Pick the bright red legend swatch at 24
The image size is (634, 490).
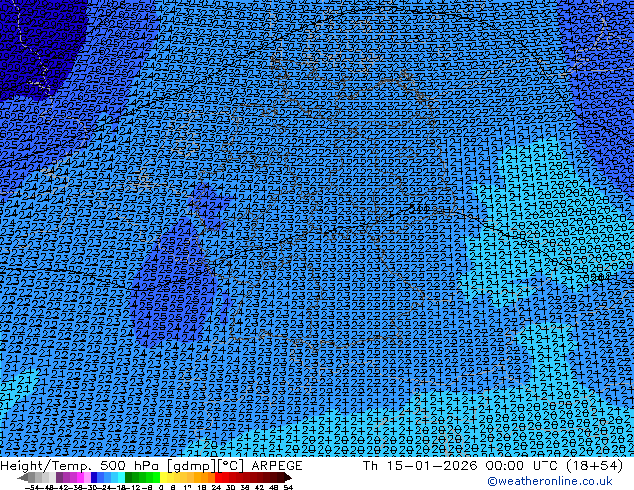218,478
